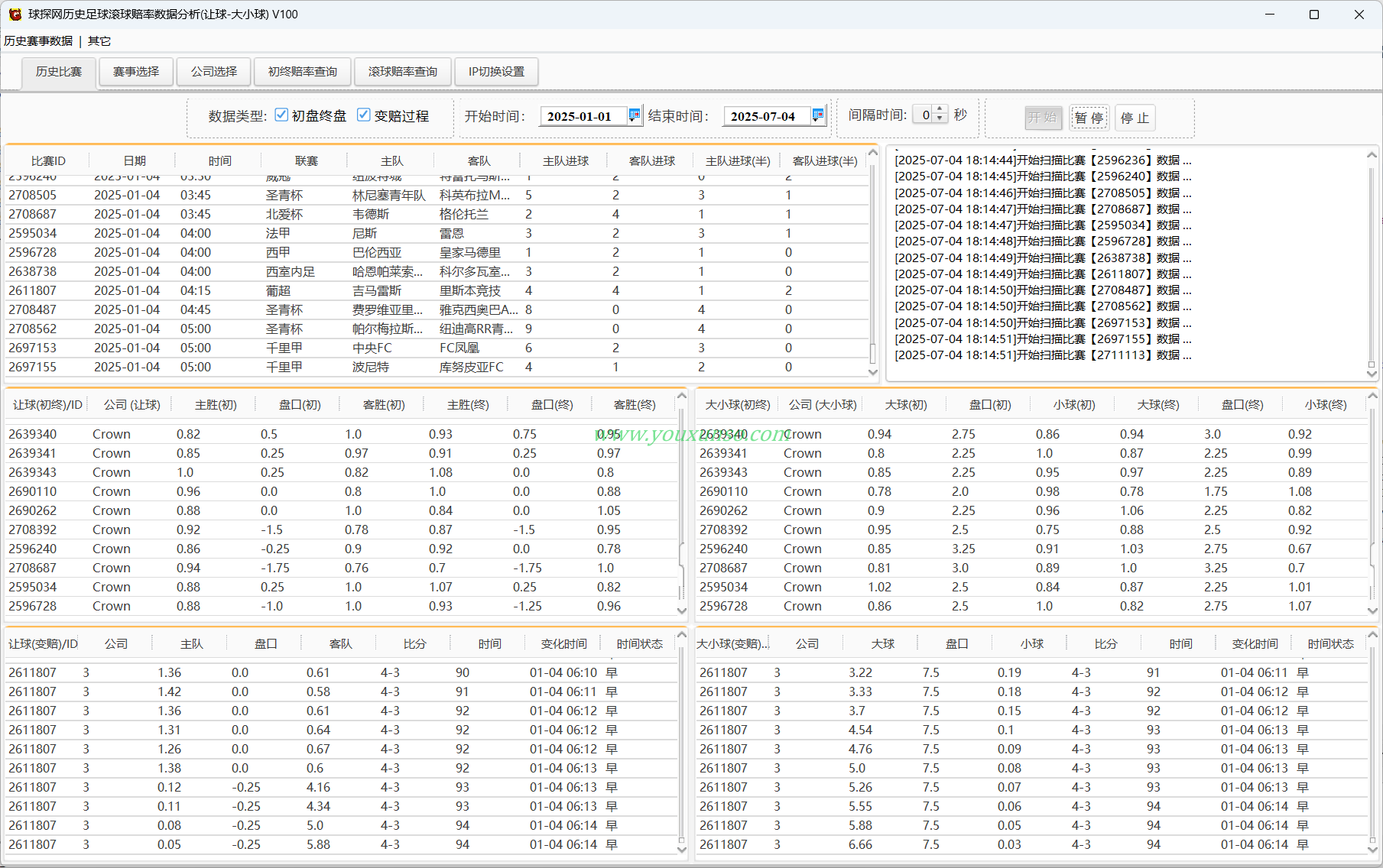Image resolution: width=1383 pixels, height=868 pixels.
Task: Click 大球(终) column header
Action: coord(1157,405)
